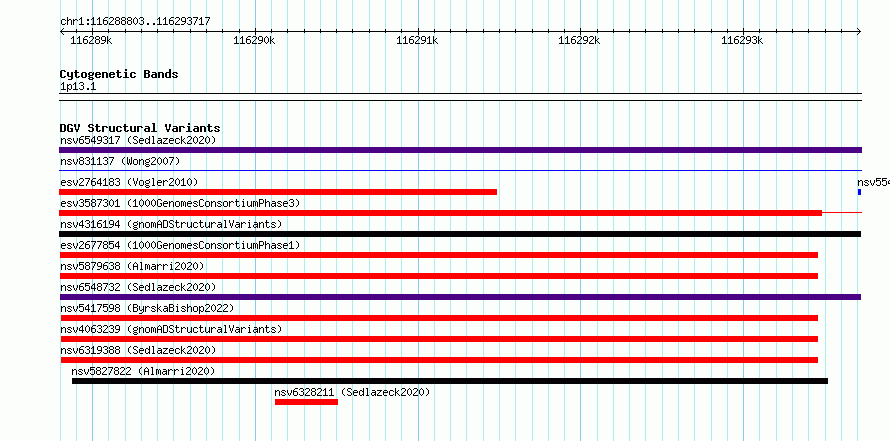
Task: Click nsv4063239 (gnomADStructuralVariants) label
Action: pyautogui.click(x=171, y=329)
